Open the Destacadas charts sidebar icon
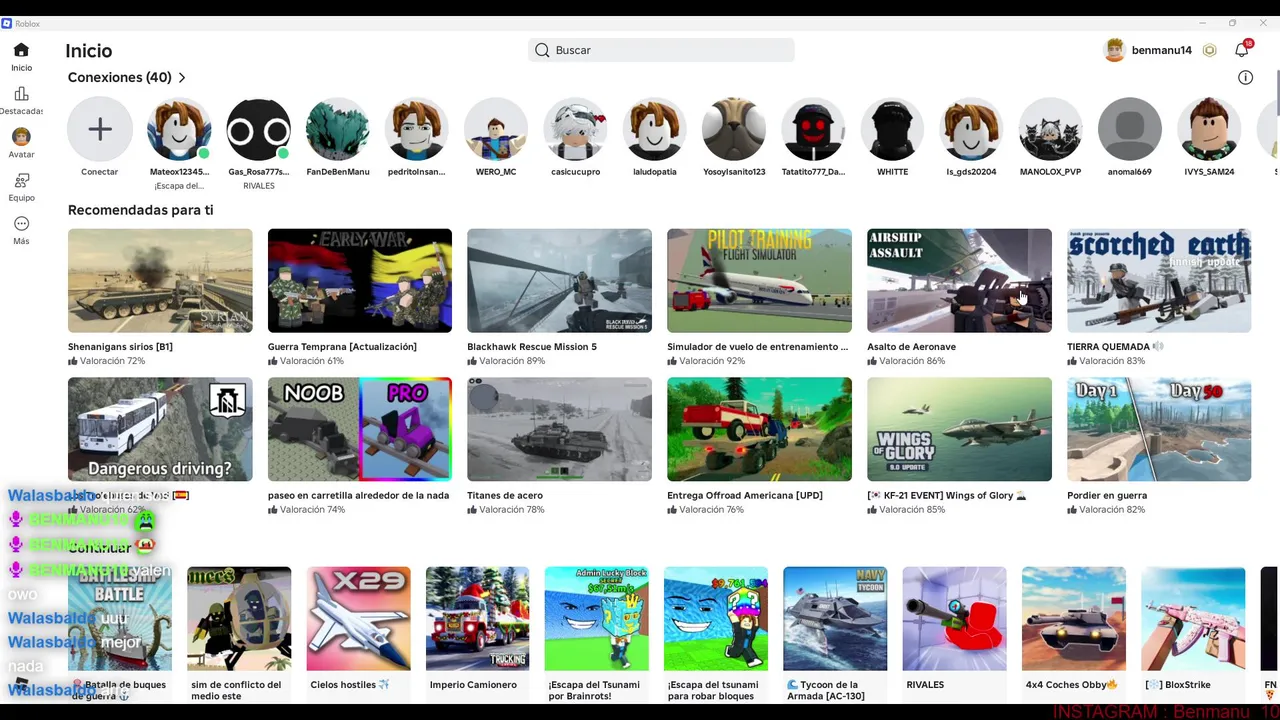 tap(21, 94)
